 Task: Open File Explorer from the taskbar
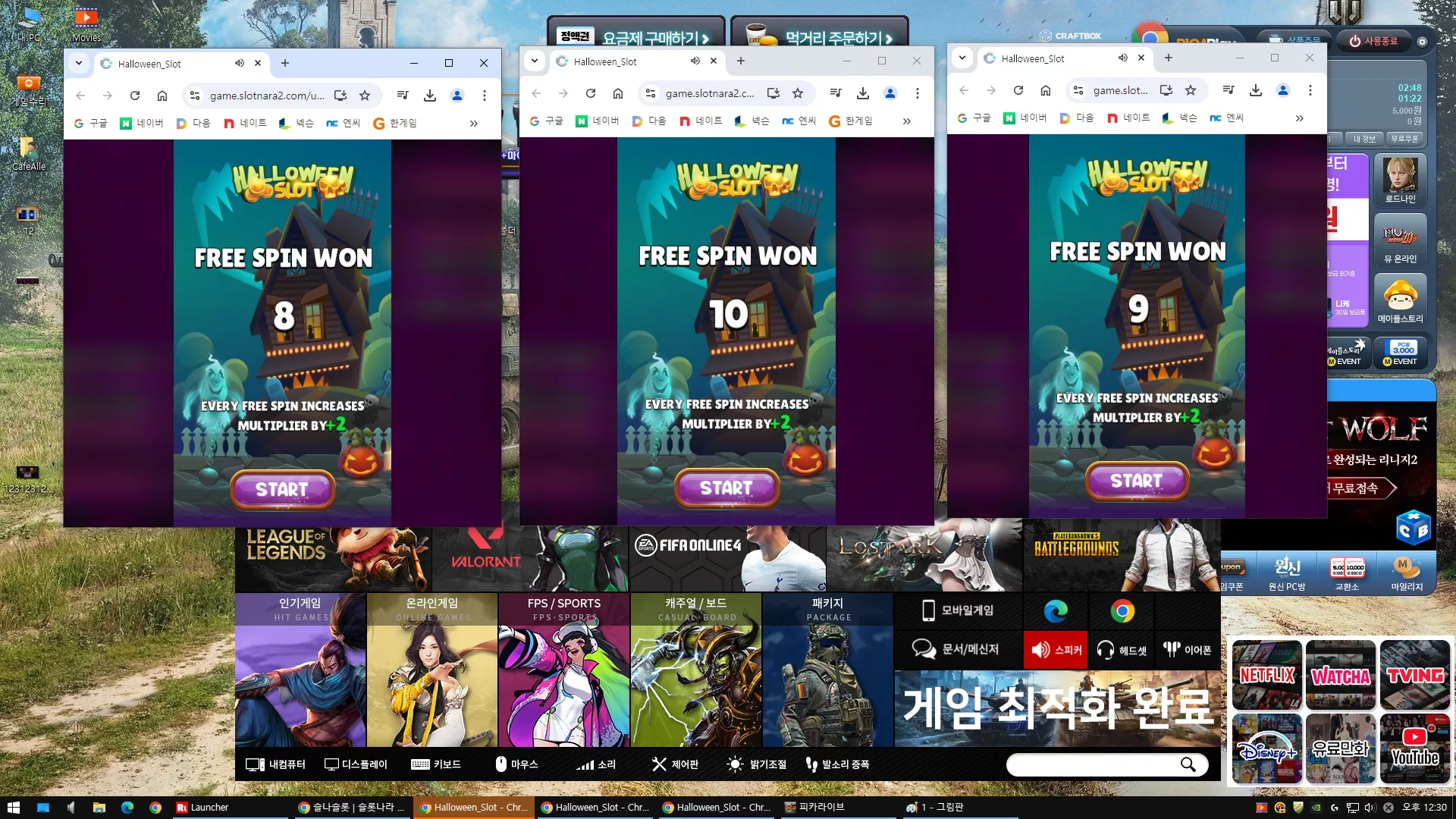[99, 808]
